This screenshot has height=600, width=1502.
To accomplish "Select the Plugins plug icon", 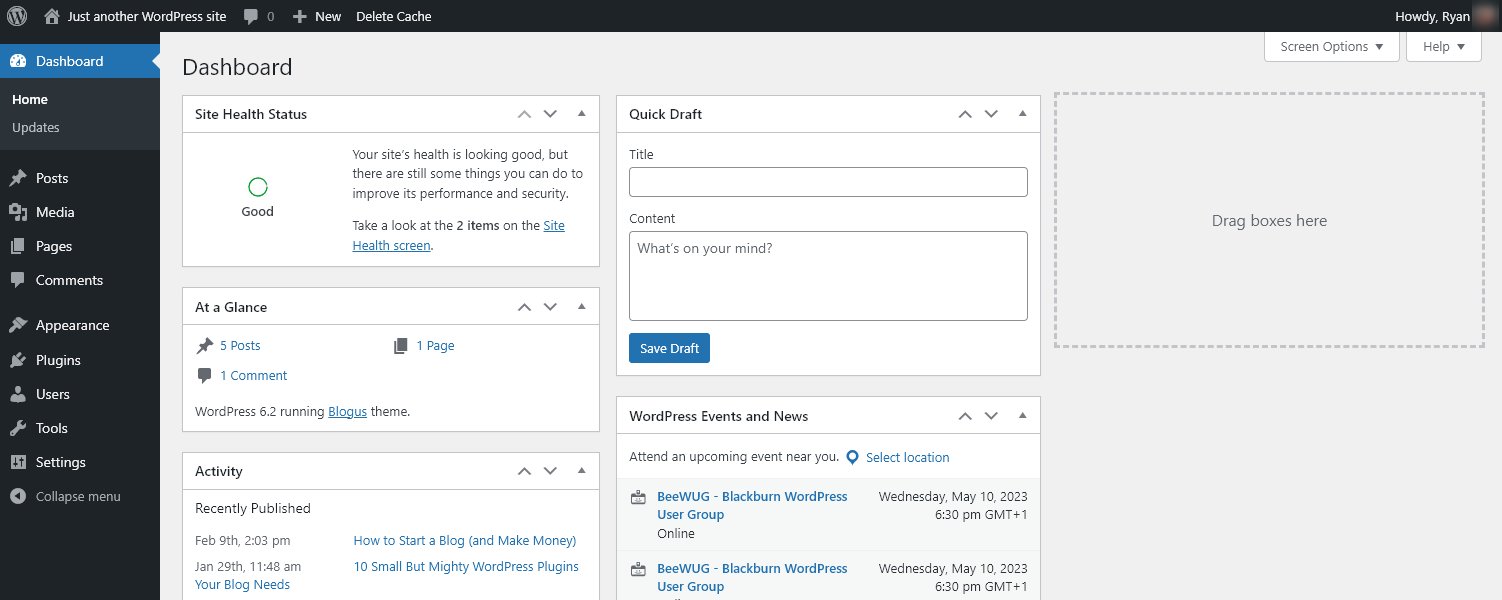I will click(19, 360).
